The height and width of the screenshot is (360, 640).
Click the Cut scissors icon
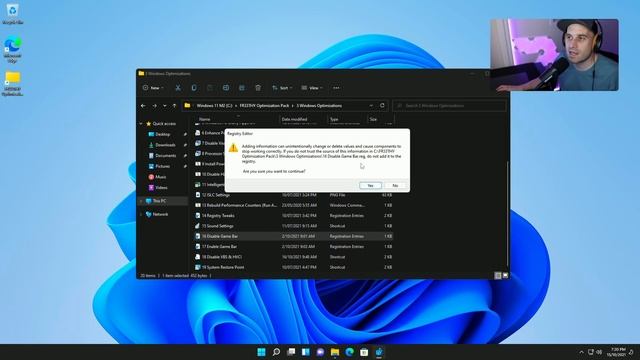pos(178,88)
